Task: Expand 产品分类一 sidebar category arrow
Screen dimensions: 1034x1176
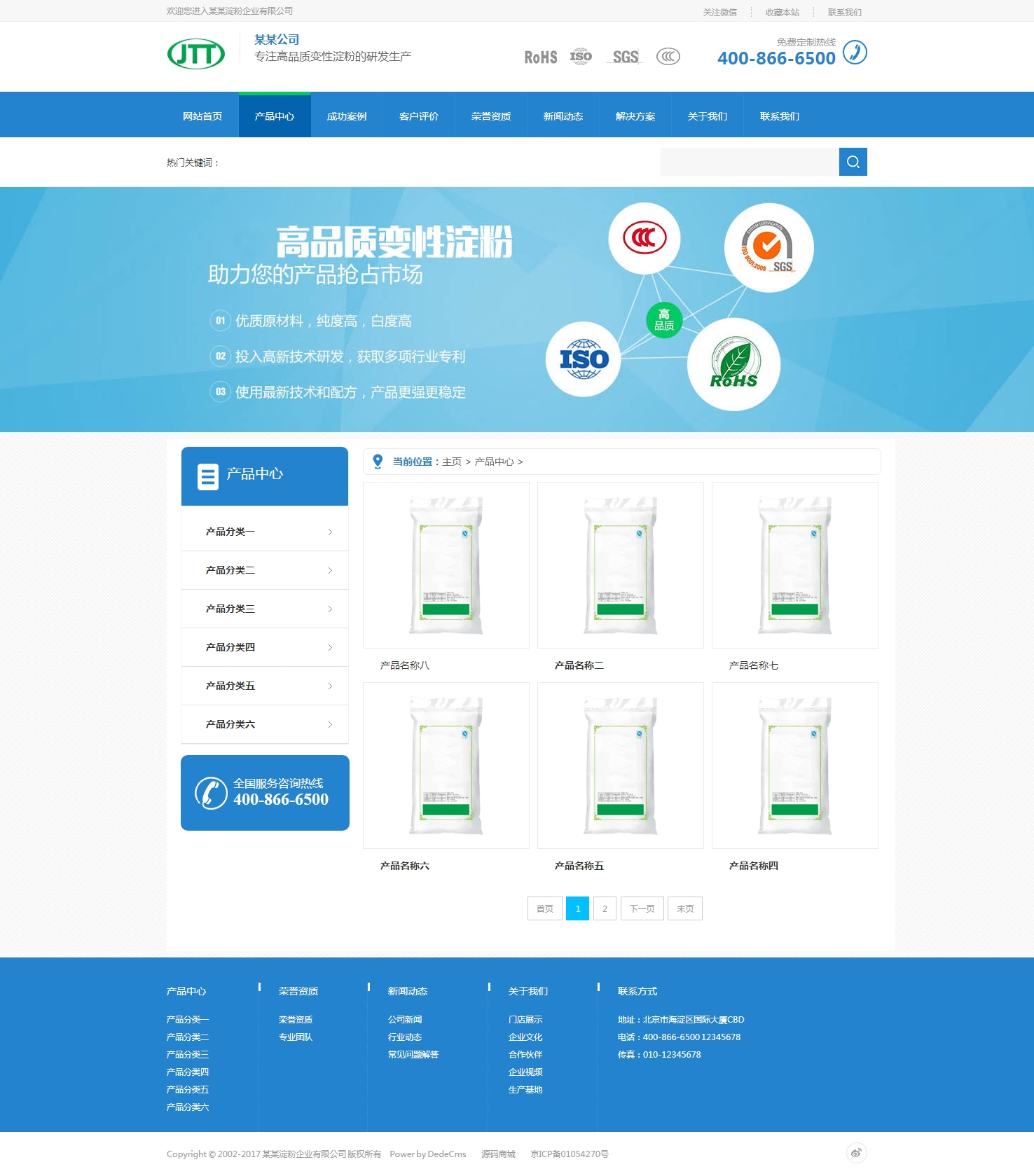Action: click(330, 532)
